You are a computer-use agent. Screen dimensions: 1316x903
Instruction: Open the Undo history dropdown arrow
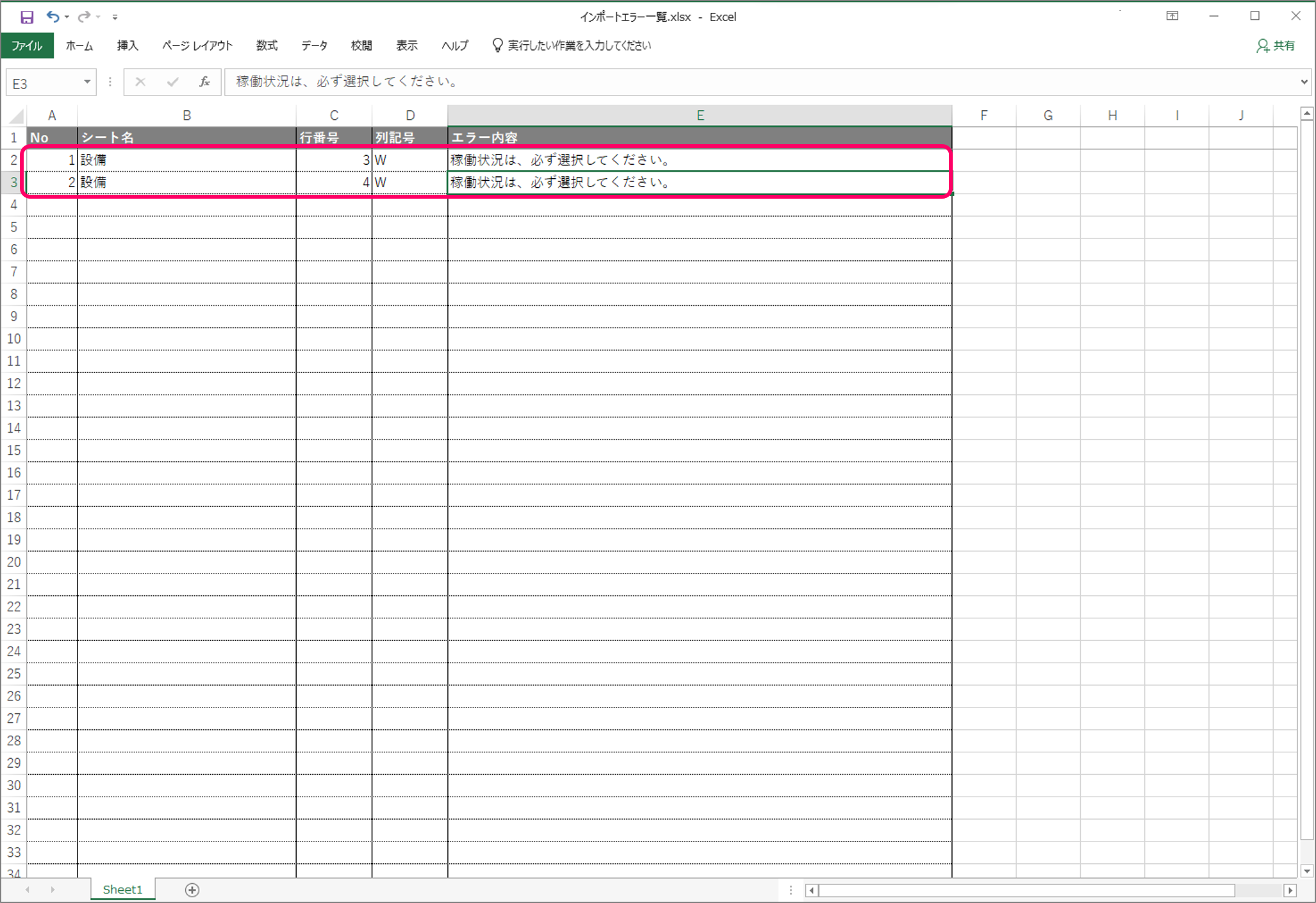pos(67,17)
